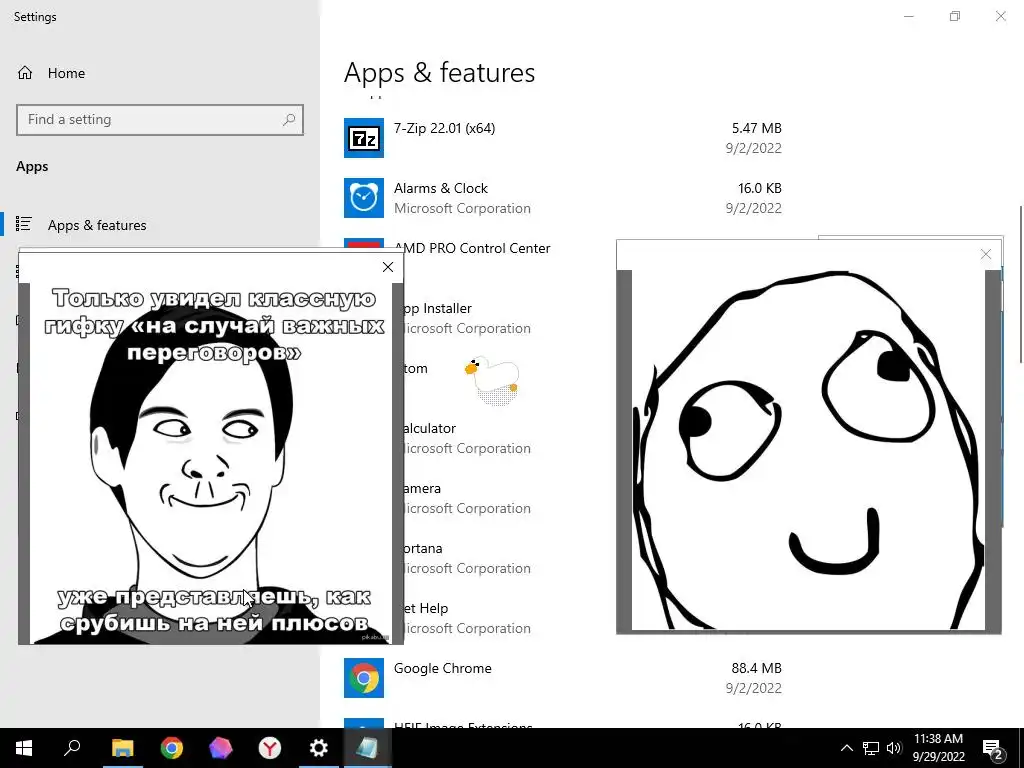Screen dimensions: 1024x768
Task: Click the Alarms & Clock app icon
Action: pos(364,198)
